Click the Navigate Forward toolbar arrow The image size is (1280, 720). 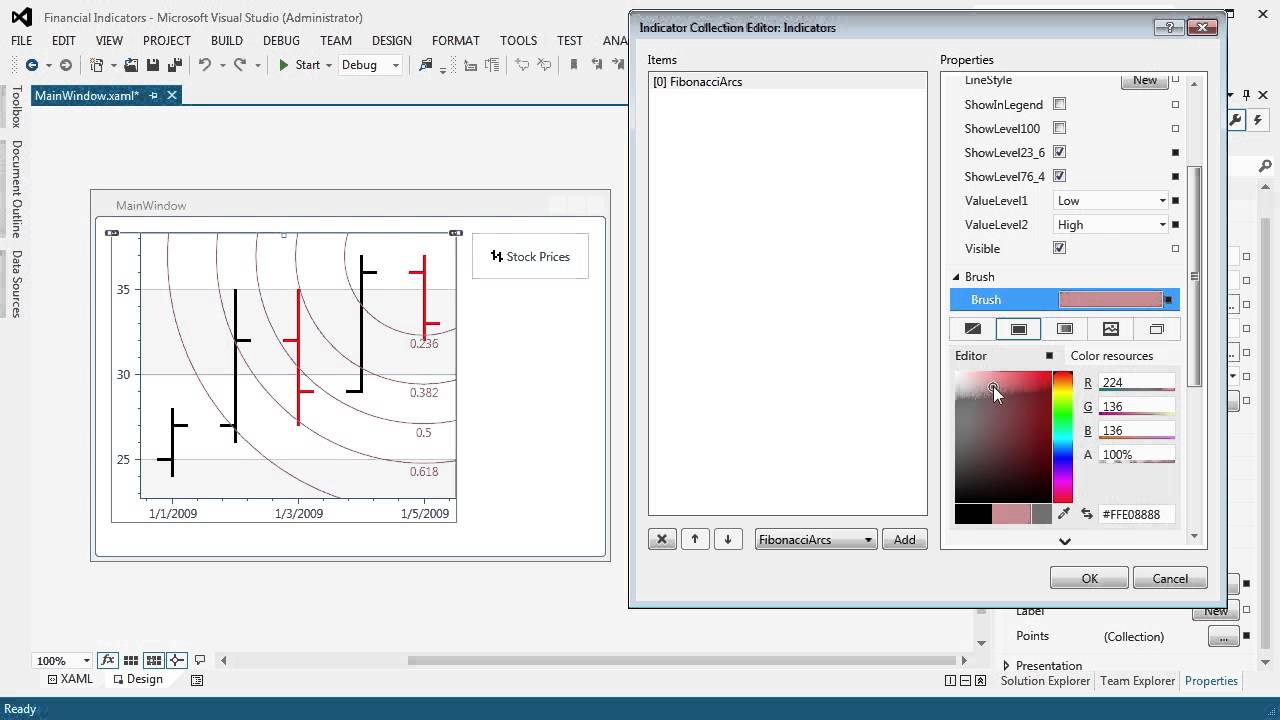point(66,65)
